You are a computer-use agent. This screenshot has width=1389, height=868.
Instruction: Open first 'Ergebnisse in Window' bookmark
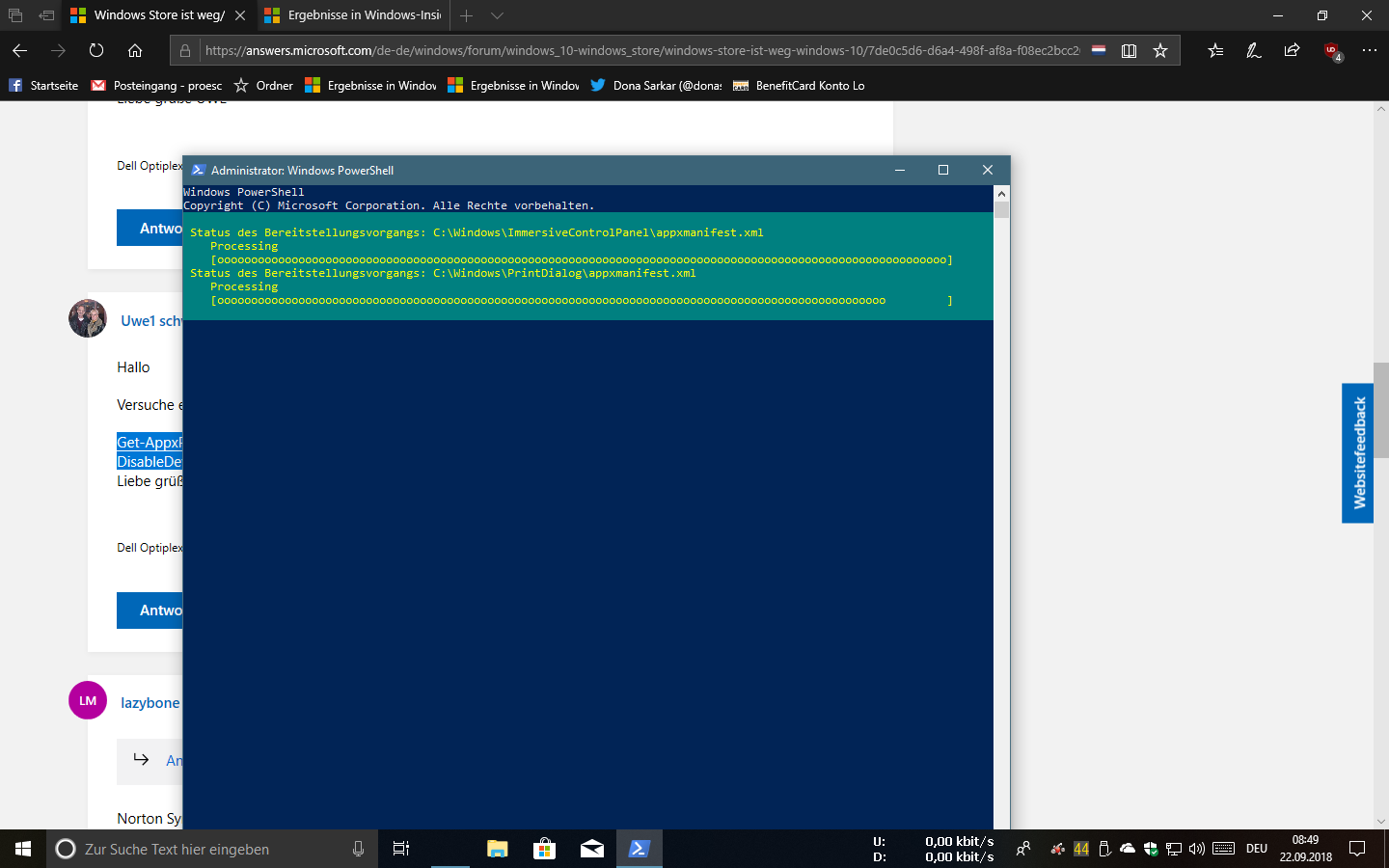click(x=370, y=86)
